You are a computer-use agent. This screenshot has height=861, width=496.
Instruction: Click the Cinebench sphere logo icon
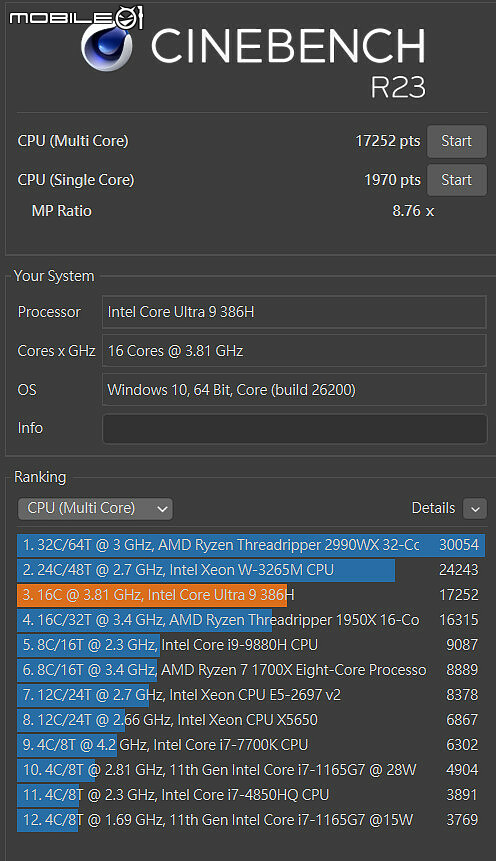click(x=107, y=46)
